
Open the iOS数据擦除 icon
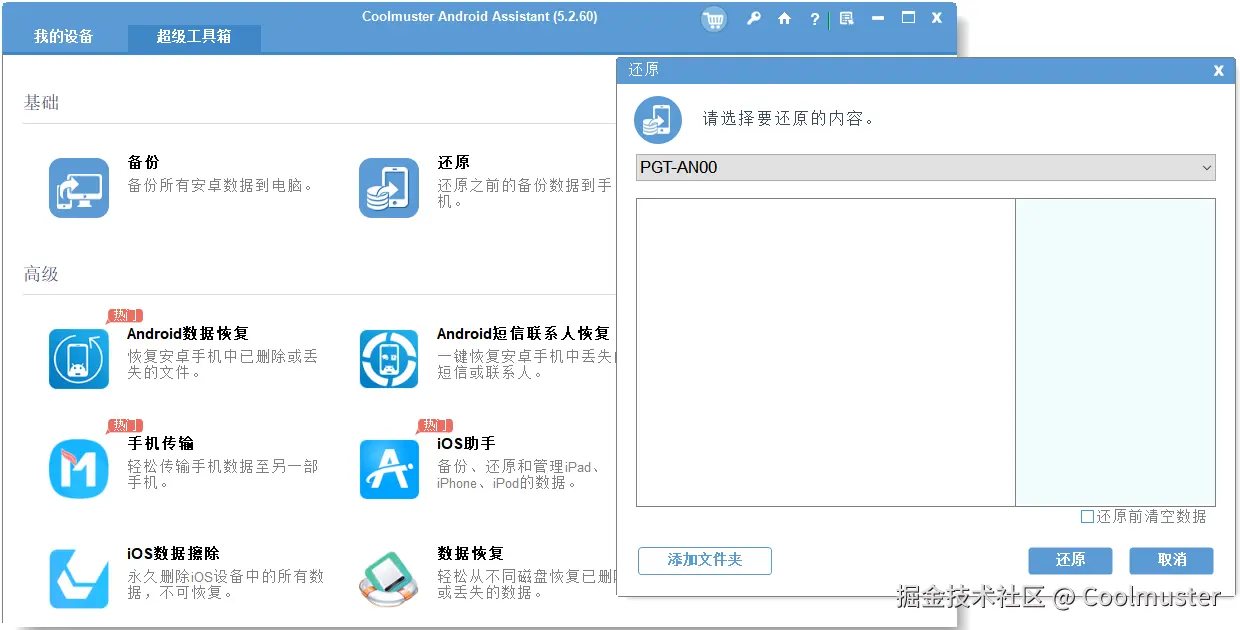(79, 578)
